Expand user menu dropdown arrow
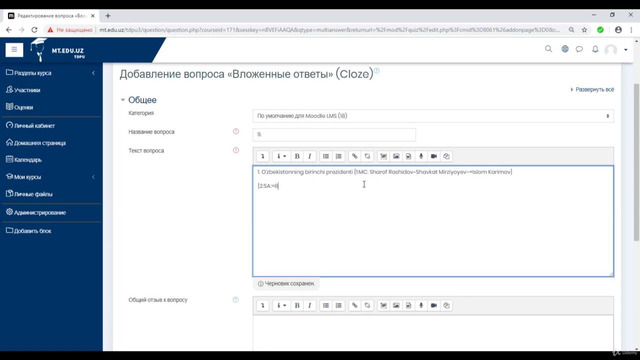640x360 pixels. 626,50
